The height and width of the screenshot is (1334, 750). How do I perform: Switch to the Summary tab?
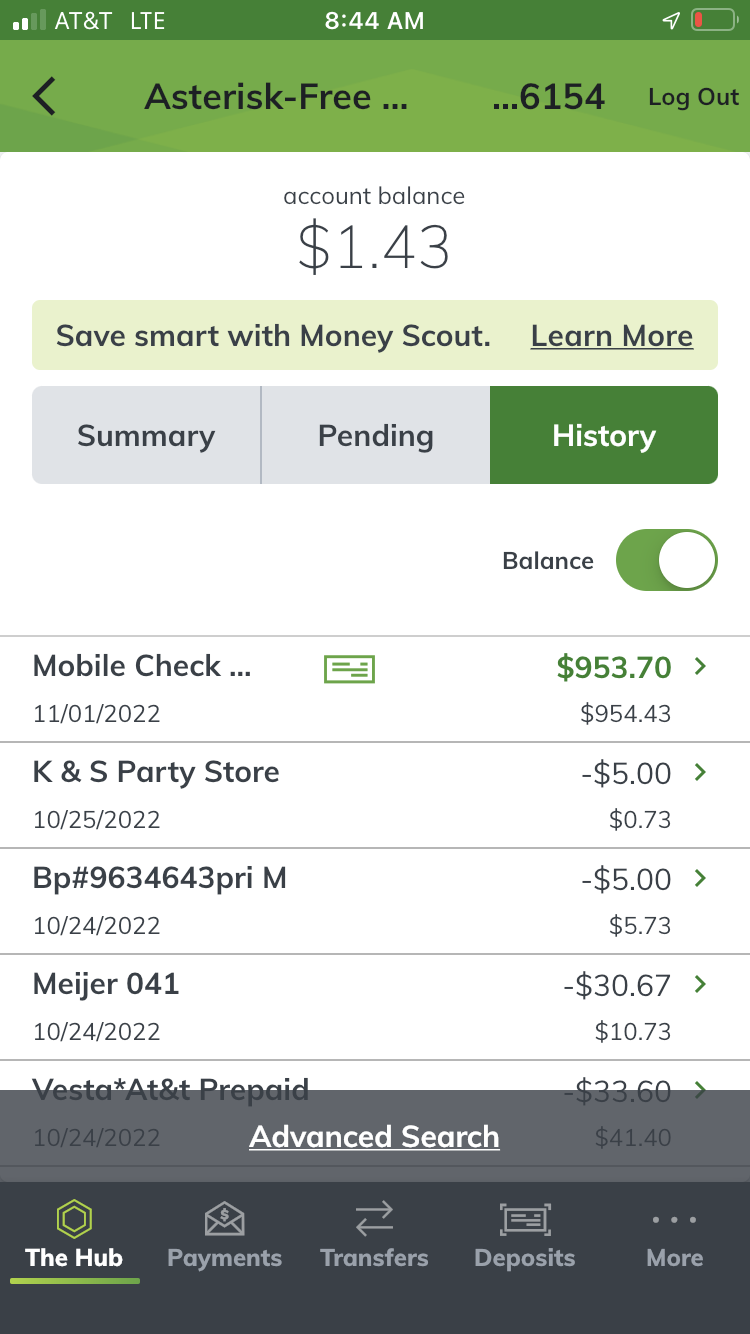click(x=146, y=435)
